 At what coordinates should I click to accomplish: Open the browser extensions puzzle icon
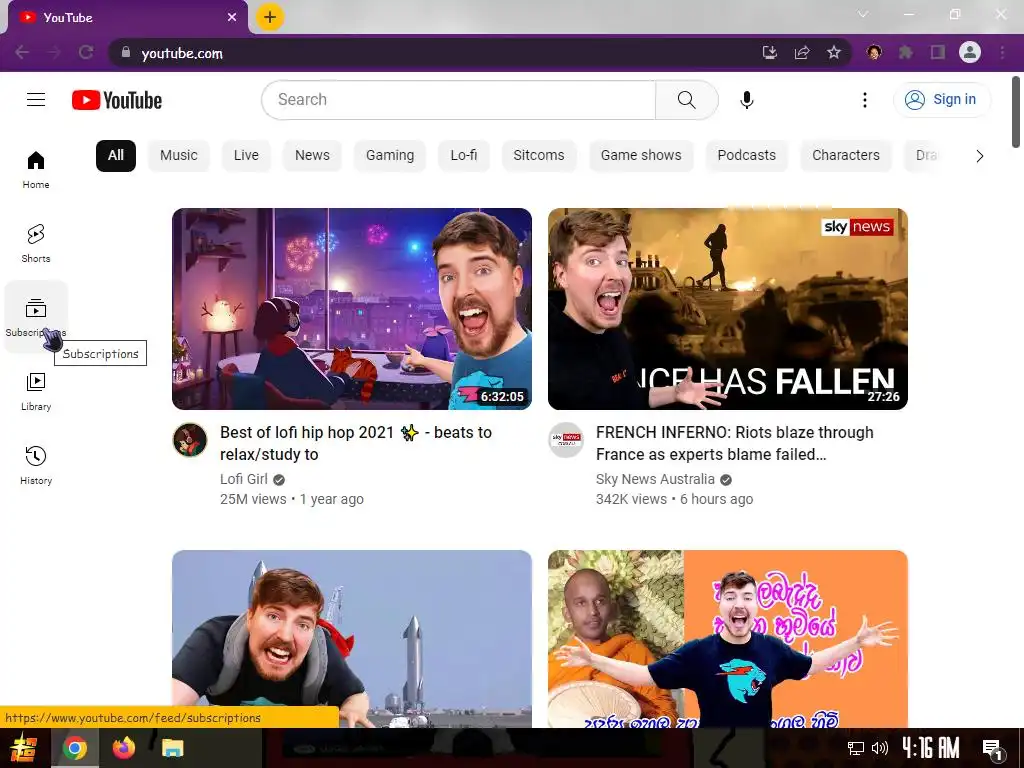point(906,52)
